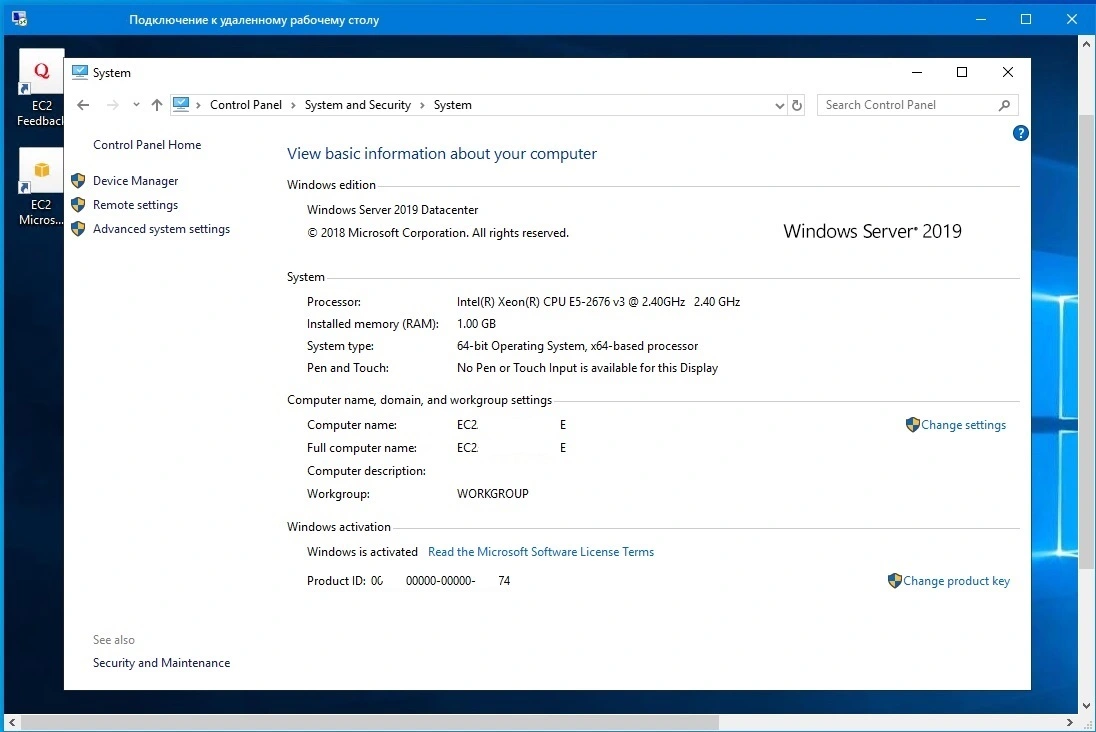
Task: Select System and Security breadcrumb
Action: click(x=358, y=105)
